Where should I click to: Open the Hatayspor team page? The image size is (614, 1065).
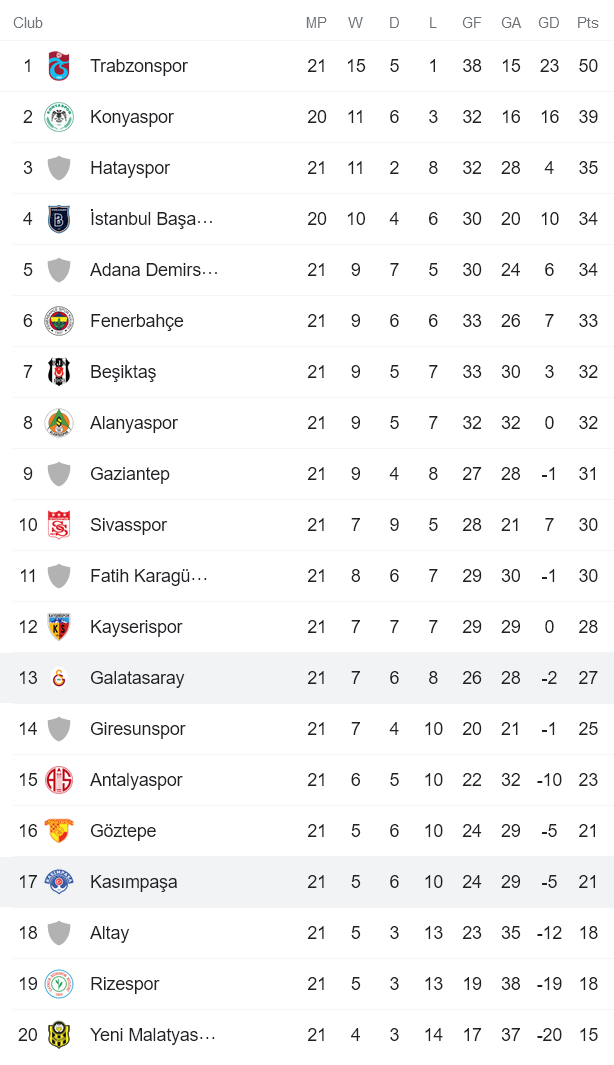click(x=134, y=167)
